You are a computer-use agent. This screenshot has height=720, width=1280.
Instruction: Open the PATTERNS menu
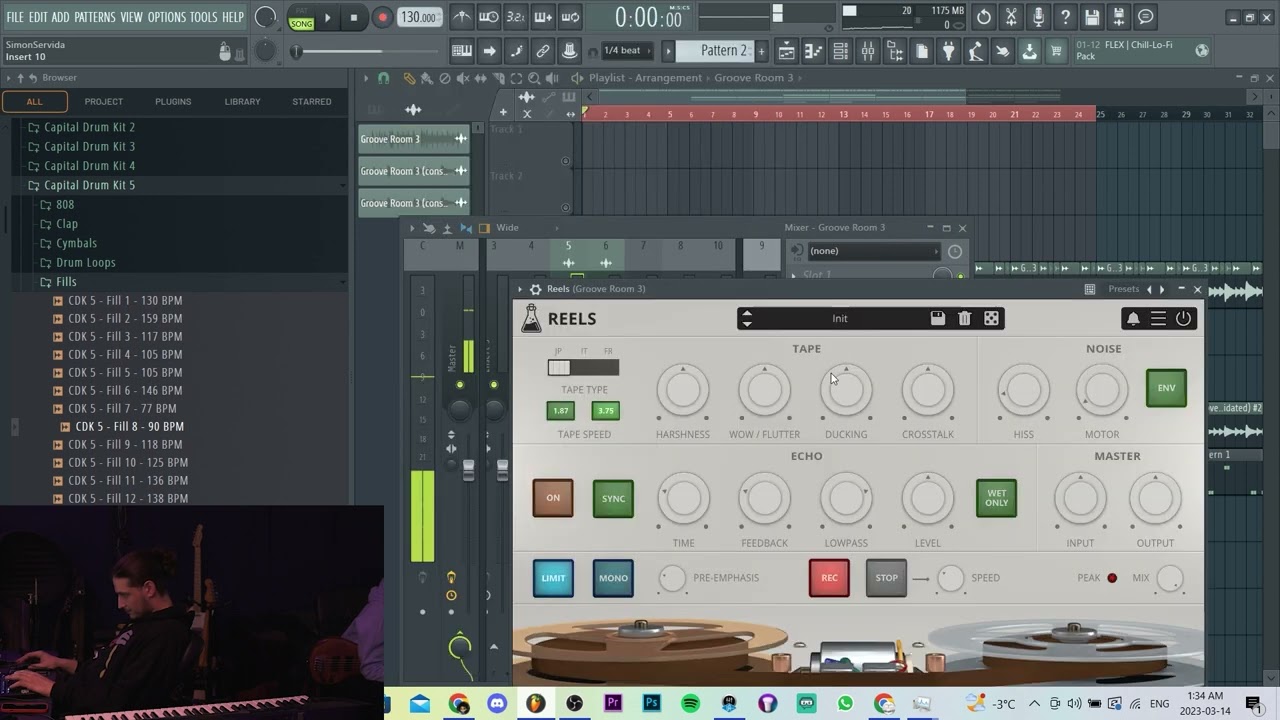coord(94,17)
